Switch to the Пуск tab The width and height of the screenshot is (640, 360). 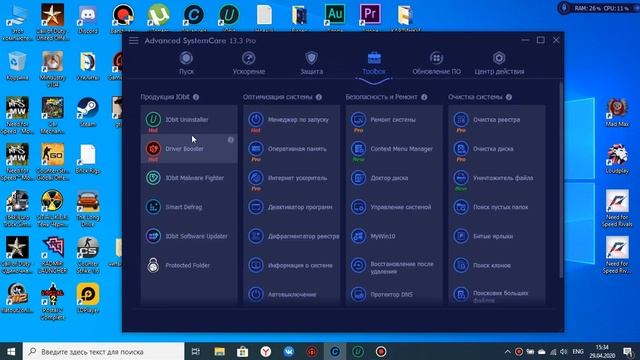click(x=186, y=63)
